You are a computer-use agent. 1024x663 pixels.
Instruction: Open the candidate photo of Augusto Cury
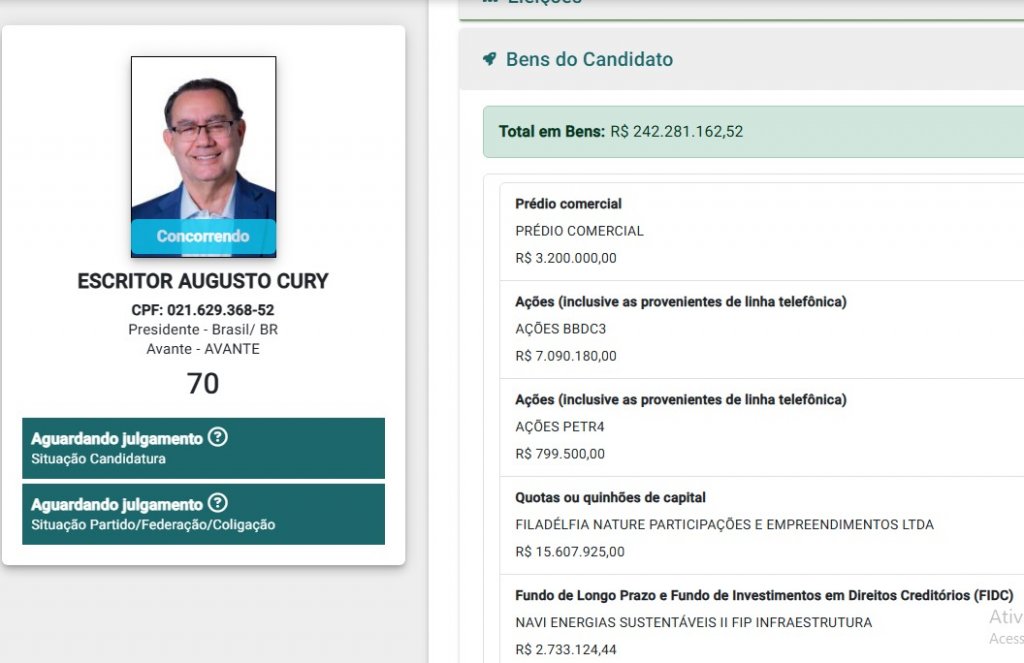(x=203, y=157)
